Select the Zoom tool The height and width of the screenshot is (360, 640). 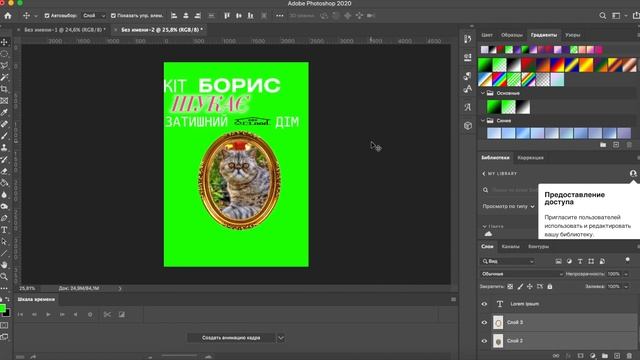4,277
